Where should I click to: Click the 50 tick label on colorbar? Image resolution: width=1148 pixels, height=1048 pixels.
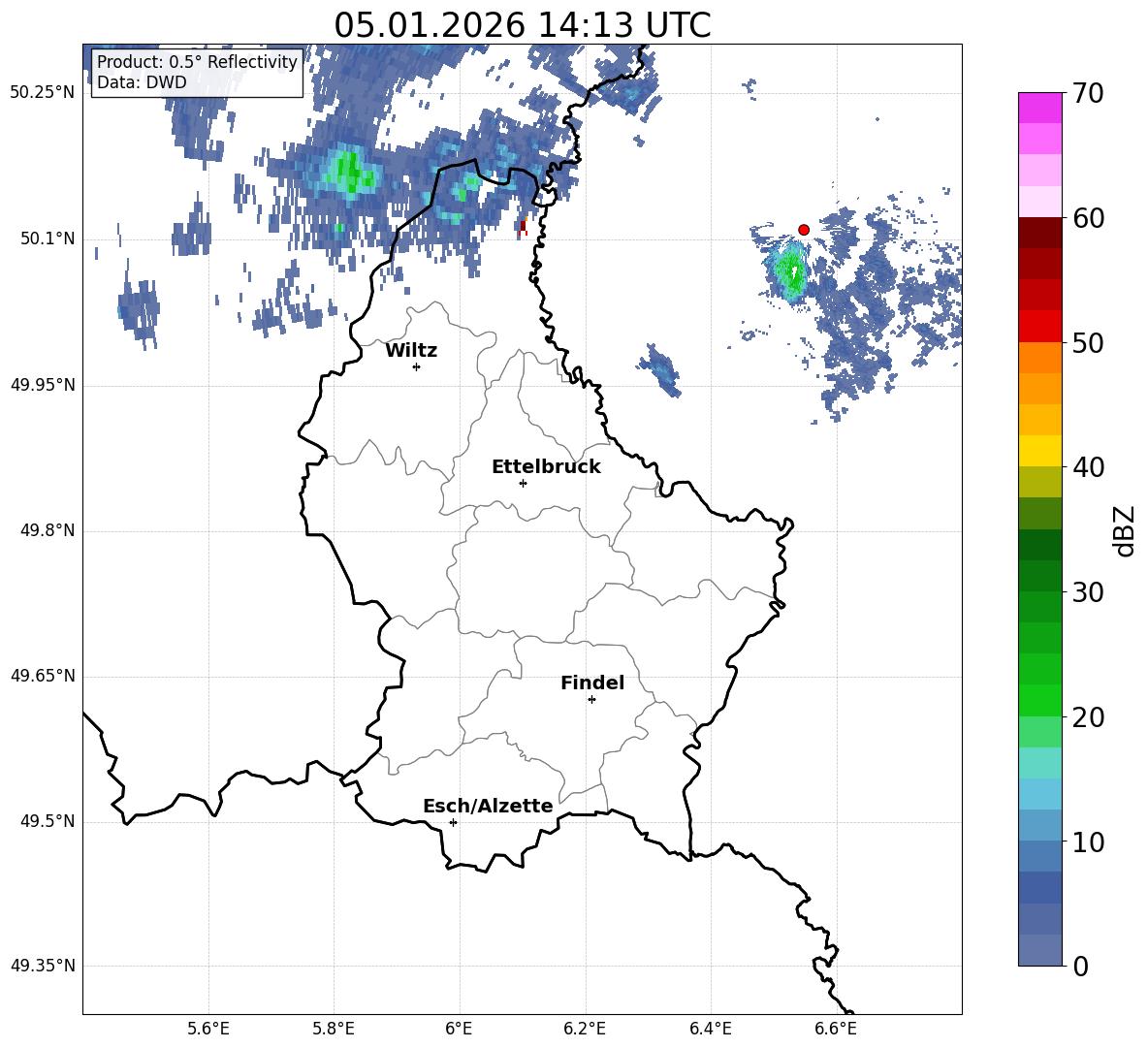pyautogui.click(x=1088, y=343)
